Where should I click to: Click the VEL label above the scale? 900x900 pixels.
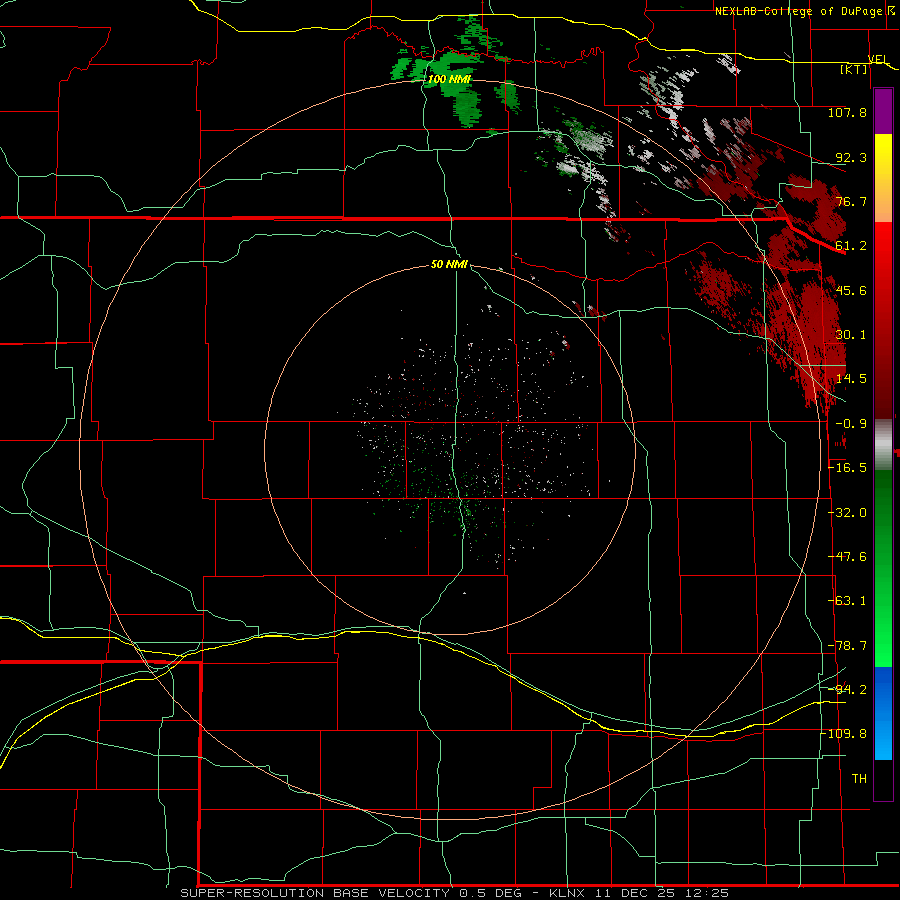click(878, 59)
